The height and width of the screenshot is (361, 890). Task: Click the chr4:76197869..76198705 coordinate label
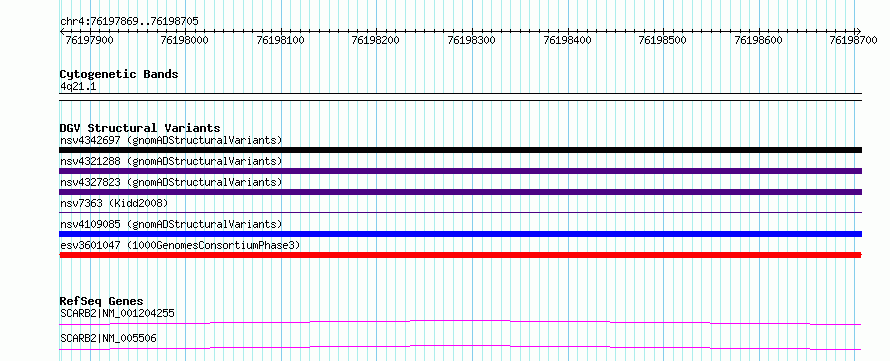click(129, 22)
